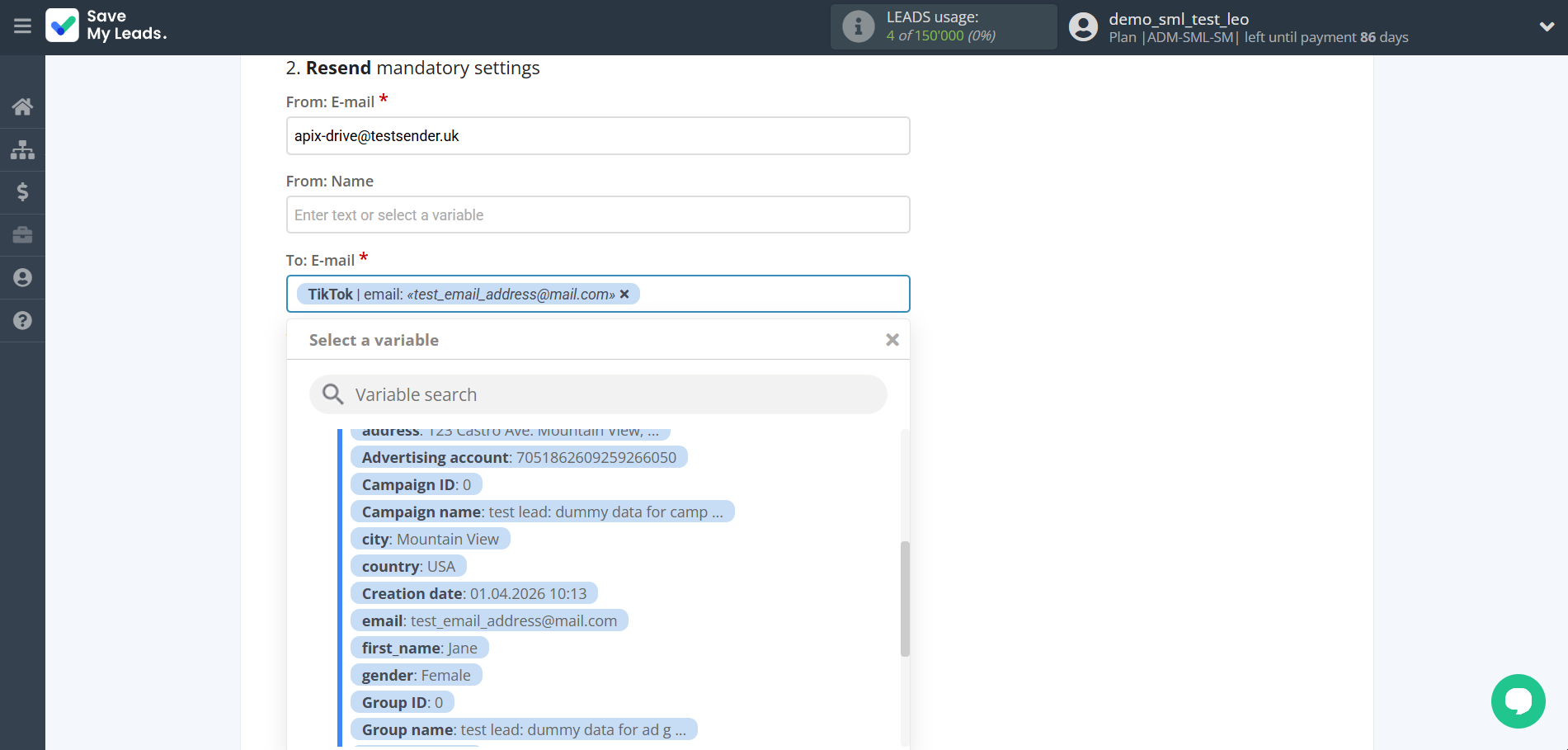The width and height of the screenshot is (1568, 750).
Task: Remove the TikTok email variable chip
Action: pyautogui.click(x=624, y=294)
